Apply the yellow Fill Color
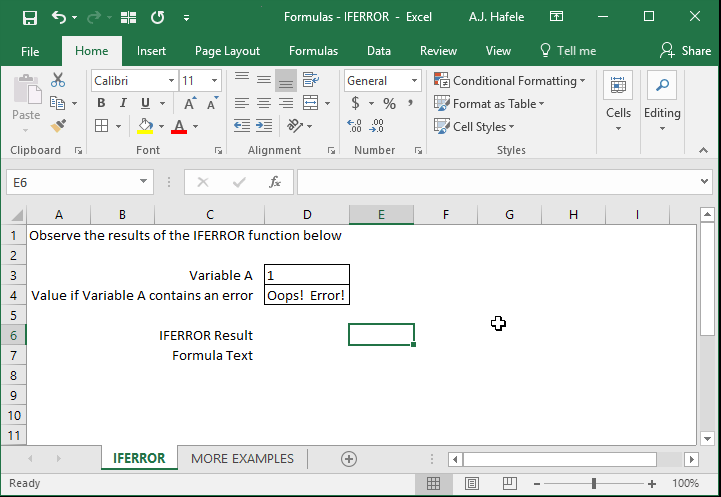This screenshot has width=721, height=497. (x=145, y=126)
